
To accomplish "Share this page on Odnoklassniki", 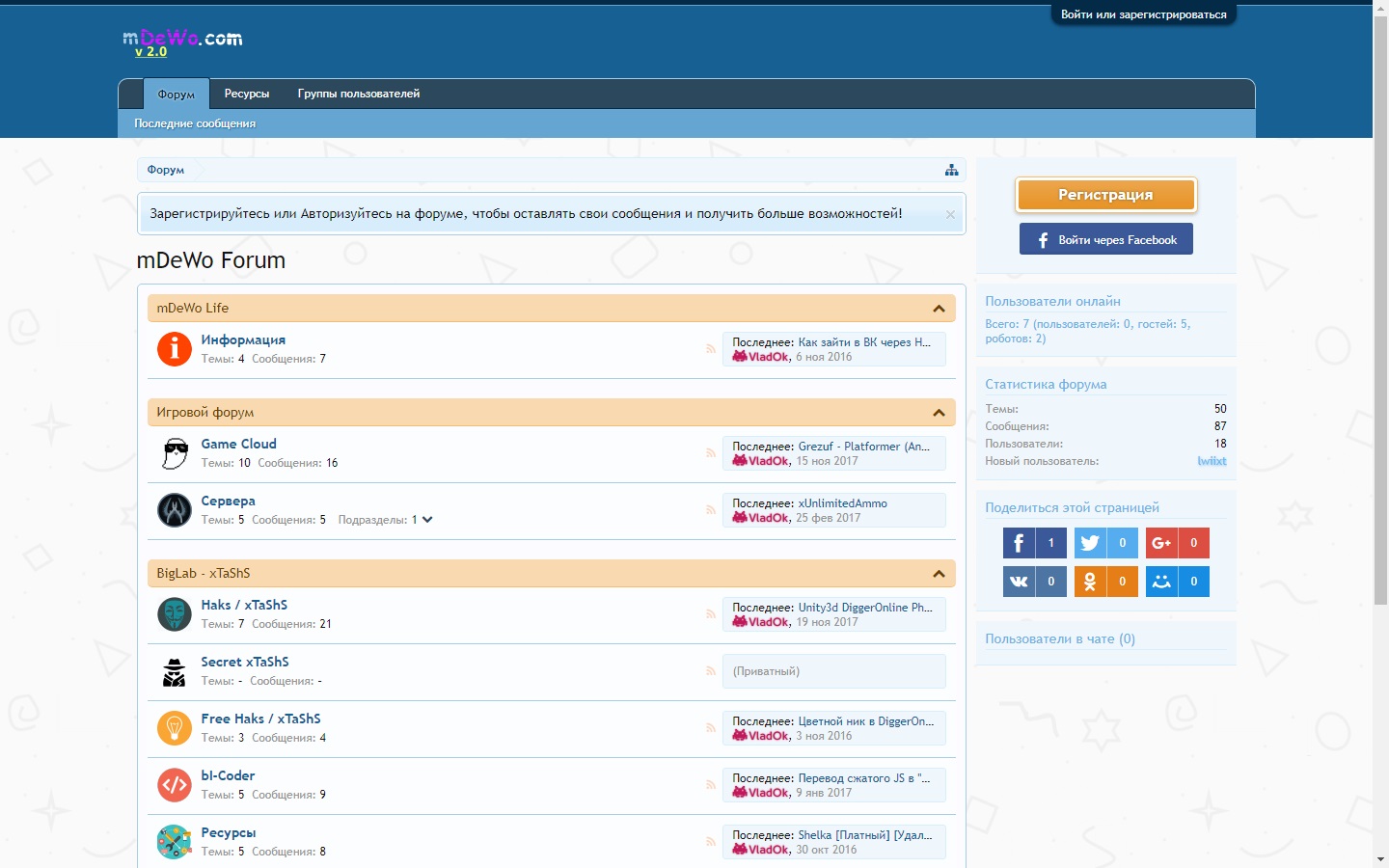I will pyautogui.click(x=1106, y=582).
